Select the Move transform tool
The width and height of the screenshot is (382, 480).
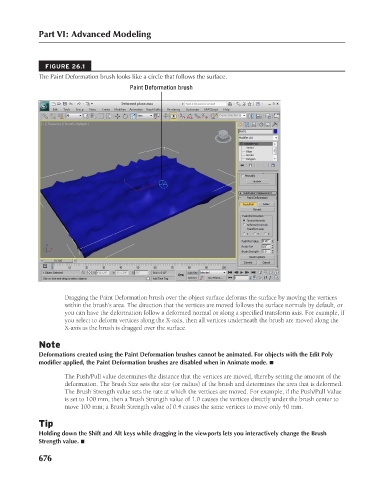coord(117,116)
